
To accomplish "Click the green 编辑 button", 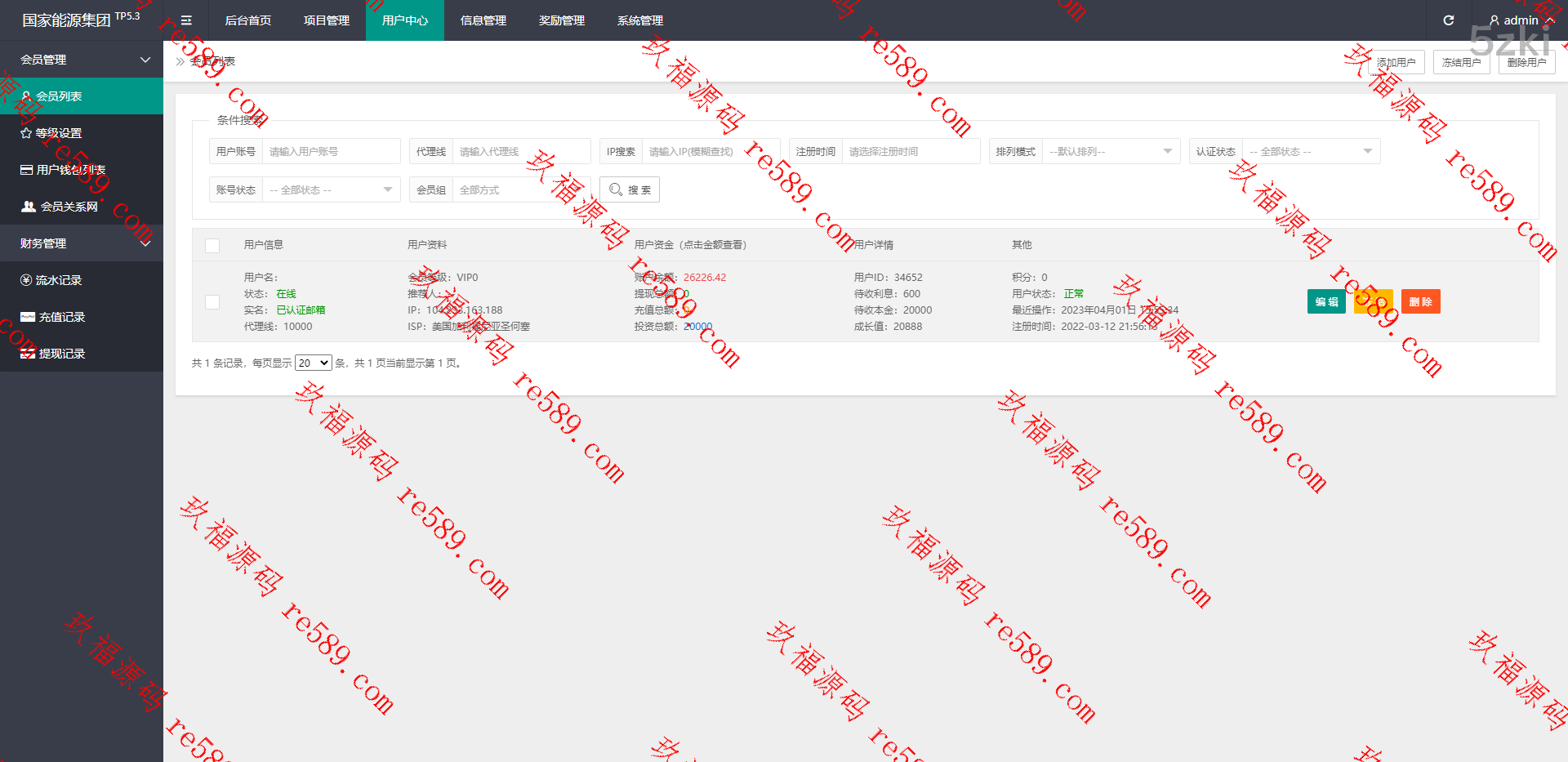I will click(1326, 302).
